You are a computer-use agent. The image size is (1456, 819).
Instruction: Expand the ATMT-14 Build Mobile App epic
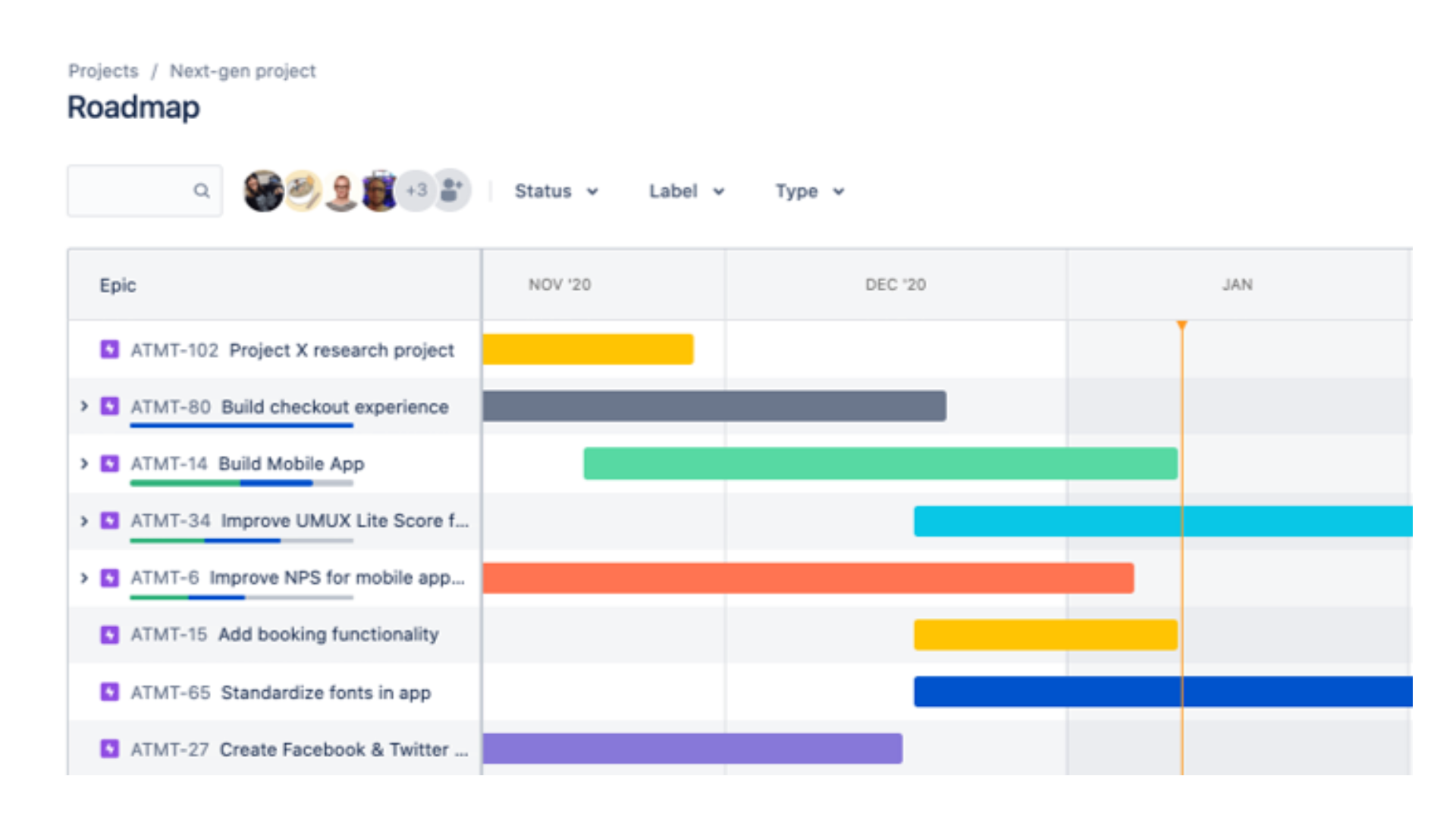point(84,463)
